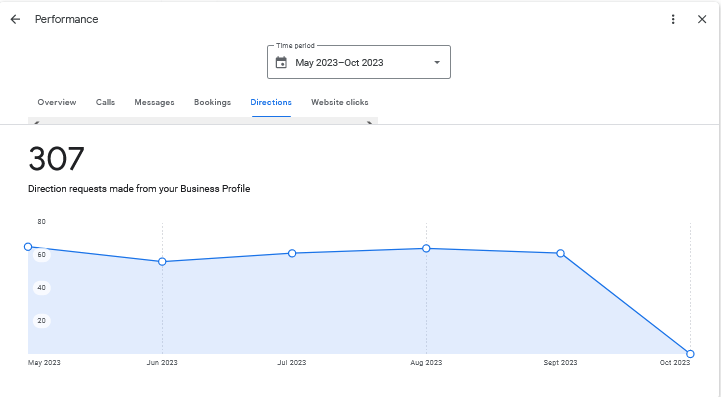The image size is (721, 397).
Task: Click the 60 y-axis label
Action: click(x=42, y=254)
